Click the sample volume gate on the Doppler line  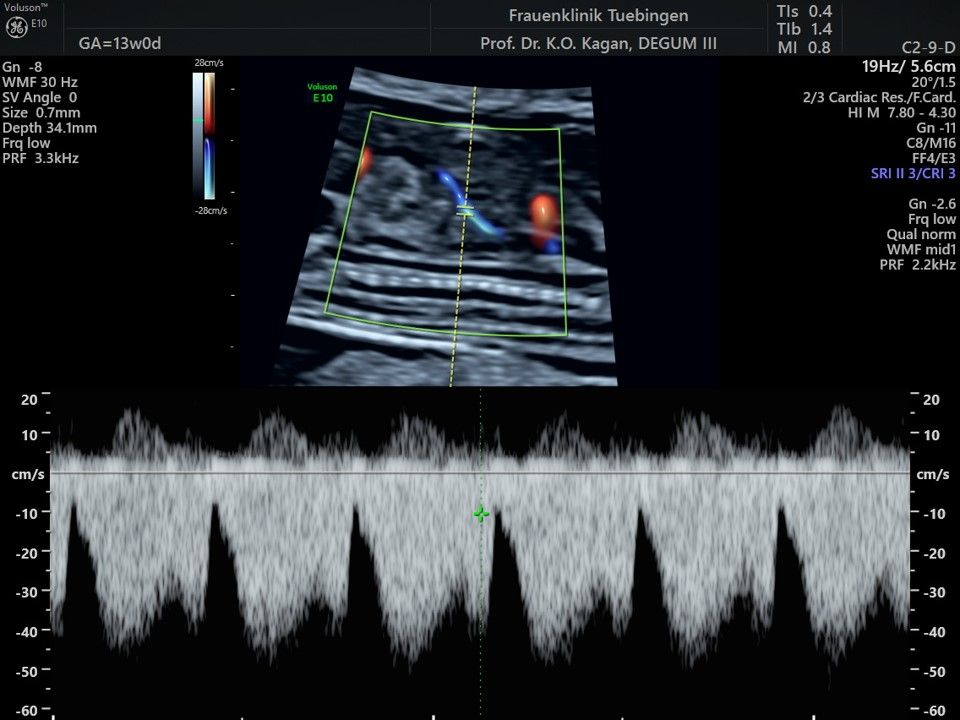[x=465, y=211]
